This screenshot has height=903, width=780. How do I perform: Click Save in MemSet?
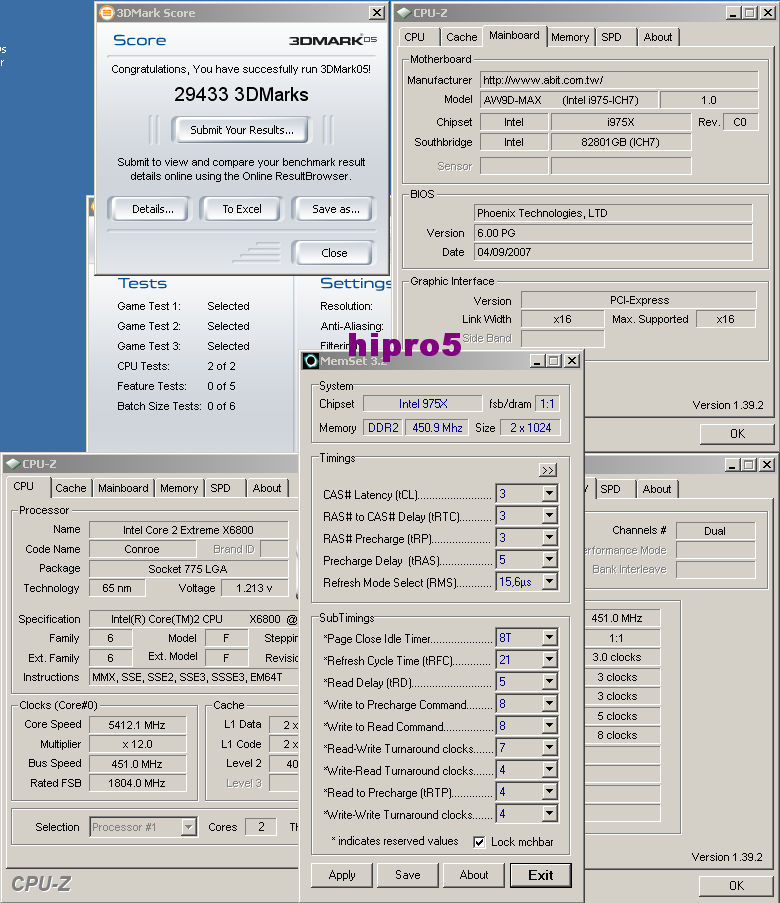408,875
